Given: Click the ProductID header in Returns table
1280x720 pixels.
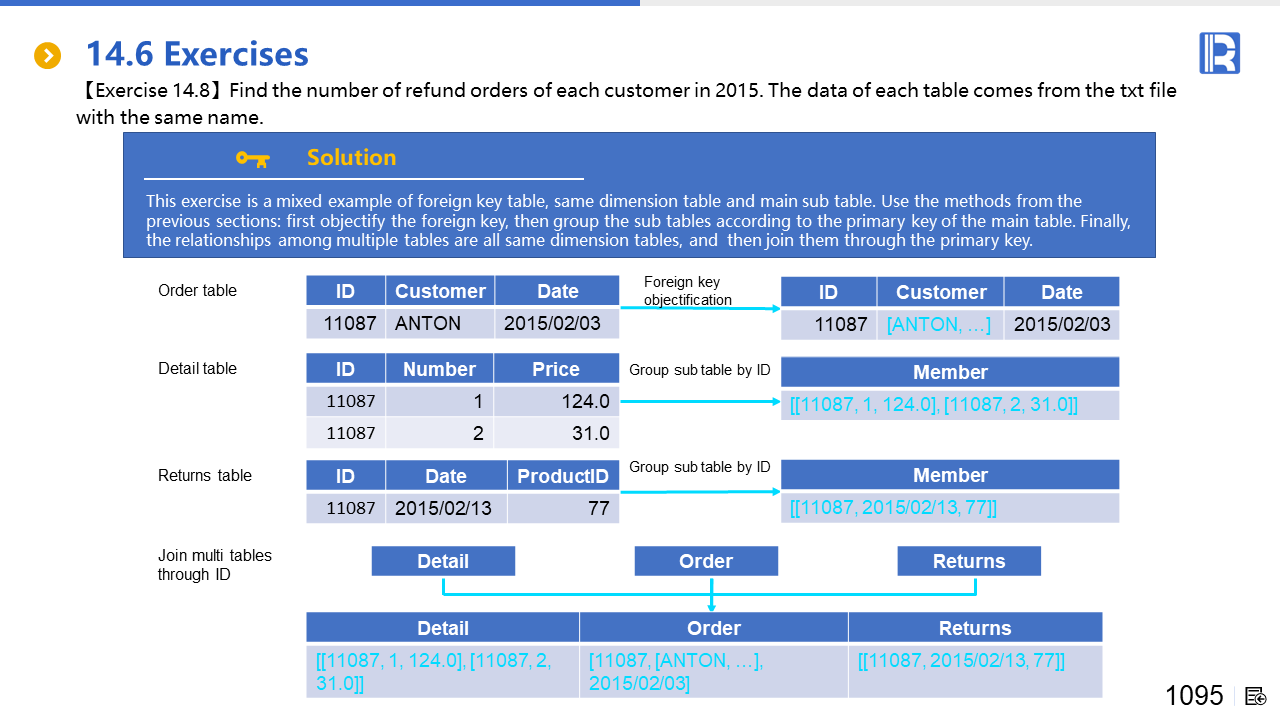Looking at the screenshot, I should [x=563, y=476].
